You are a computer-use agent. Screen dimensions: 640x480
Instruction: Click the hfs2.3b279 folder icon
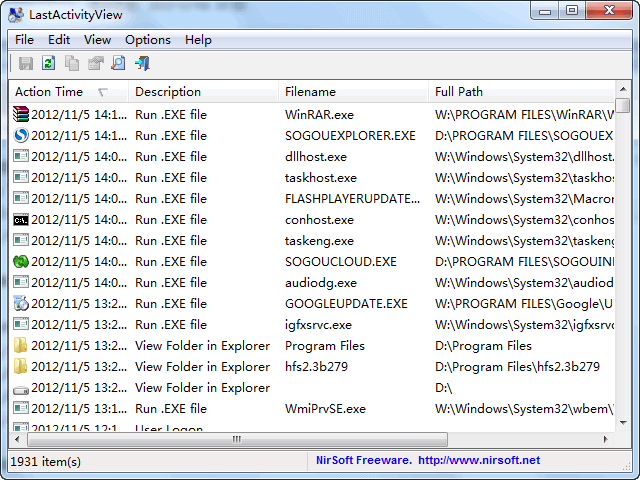20,366
